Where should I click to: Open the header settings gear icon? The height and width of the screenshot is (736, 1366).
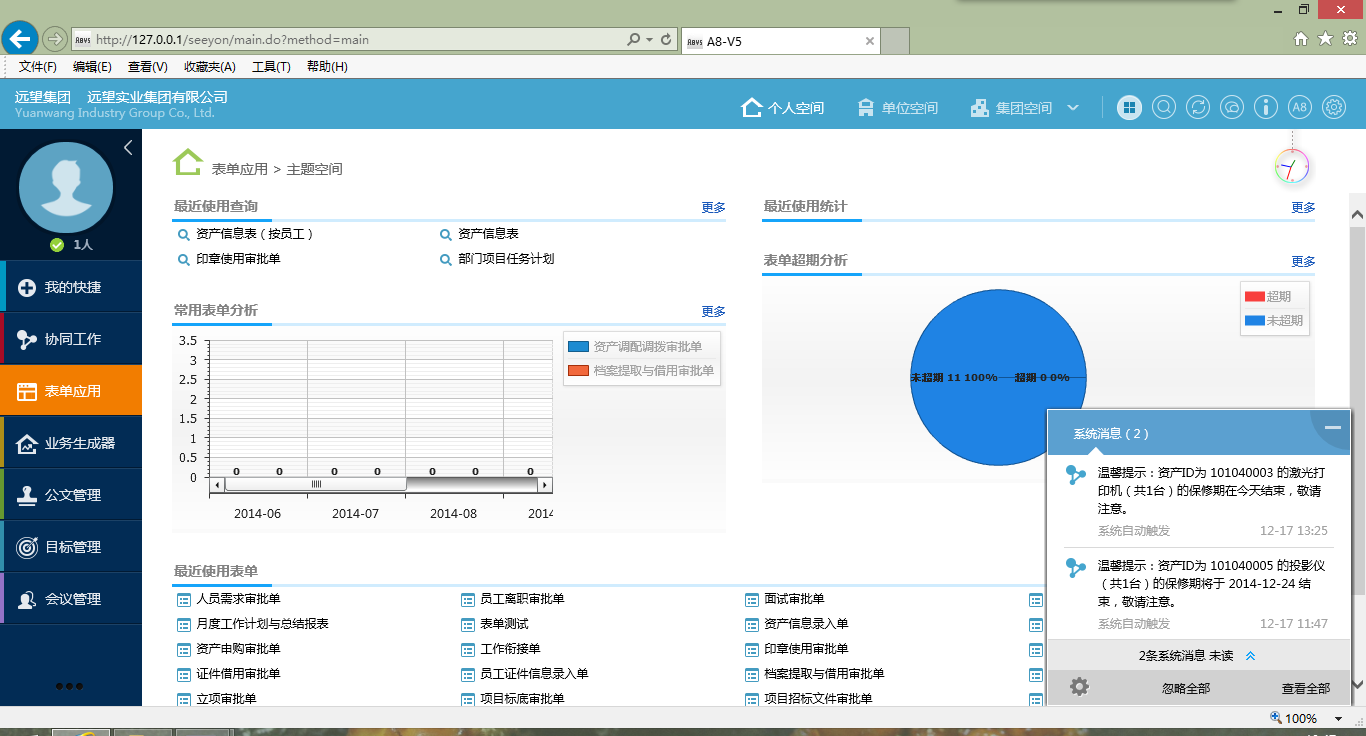[1334, 108]
